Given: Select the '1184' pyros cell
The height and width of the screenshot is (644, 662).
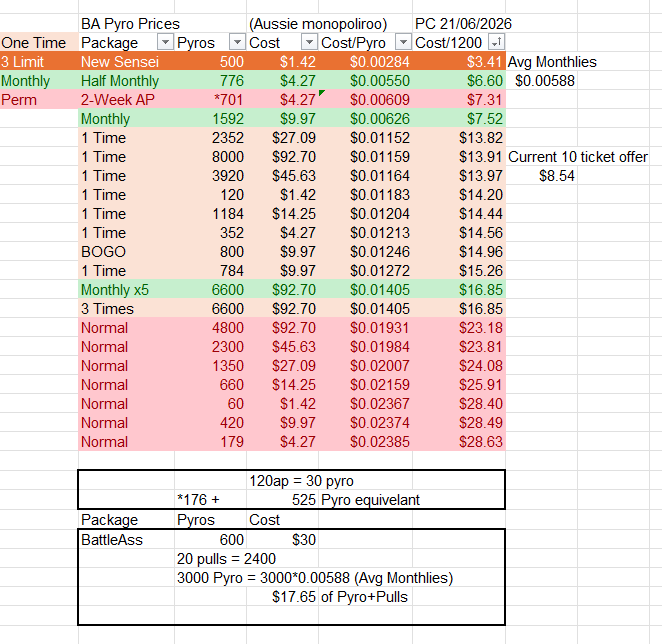Looking at the screenshot, I should click(210, 214).
